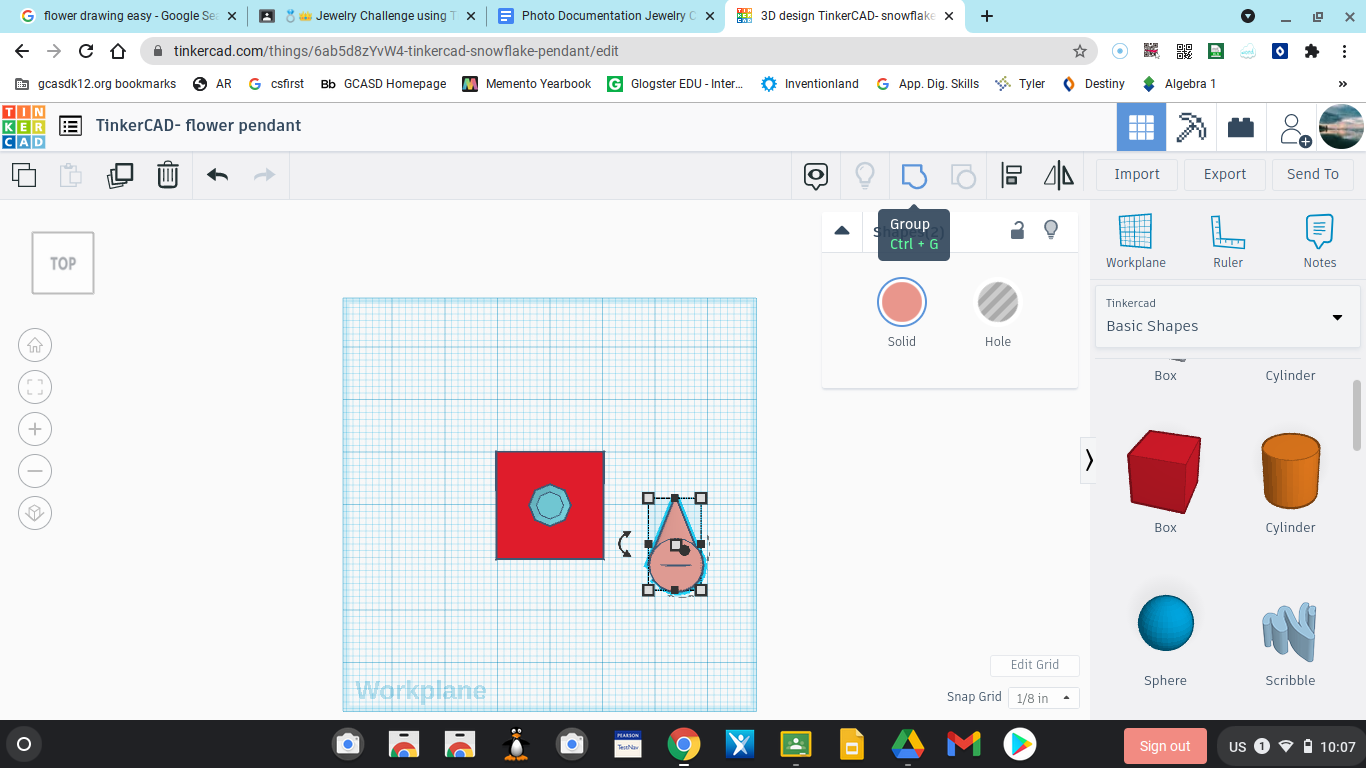The width and height of the screenshot is (1366, 768).
Task: Bookmark this page with the star
Action: [1080, 51]
